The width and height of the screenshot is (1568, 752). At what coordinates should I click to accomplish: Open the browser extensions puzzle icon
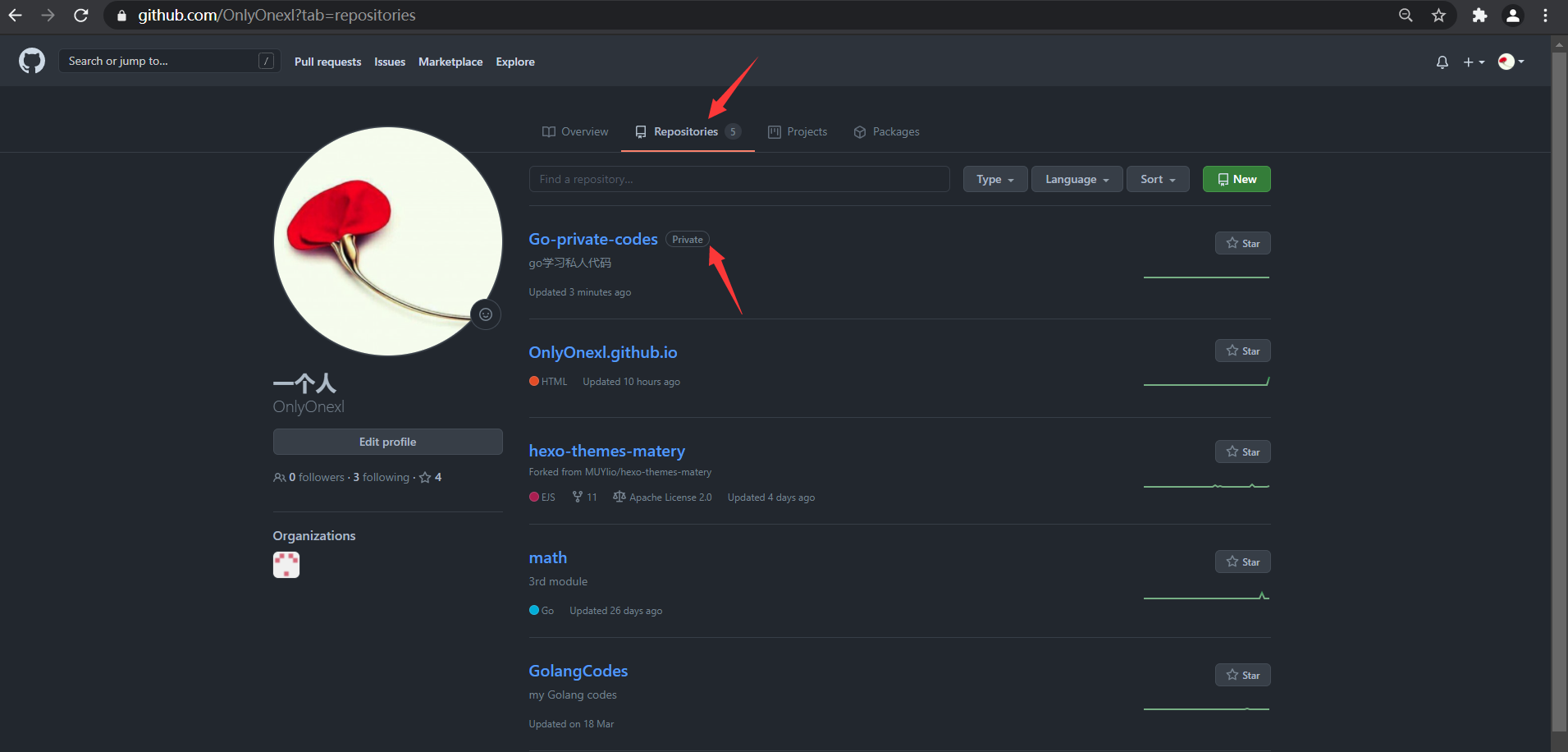point(1479,15)
